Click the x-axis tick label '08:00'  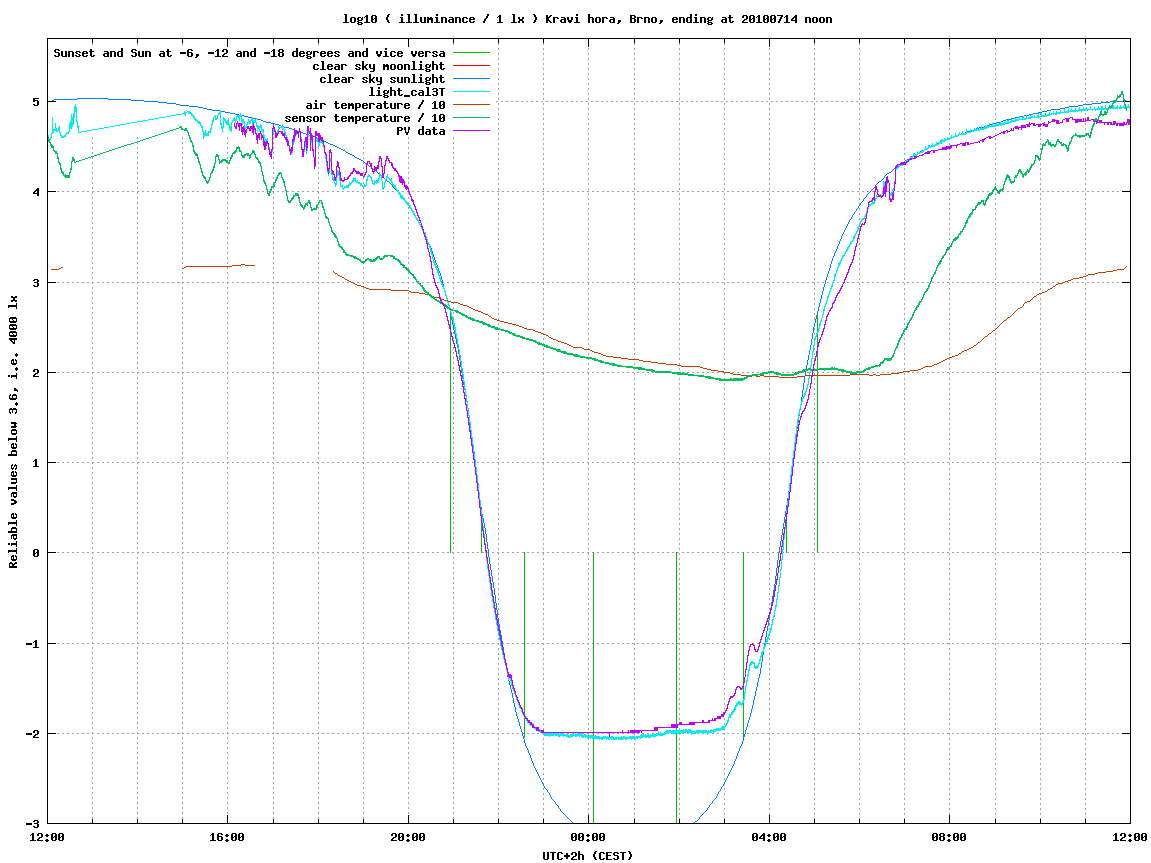tap(950, 837)
